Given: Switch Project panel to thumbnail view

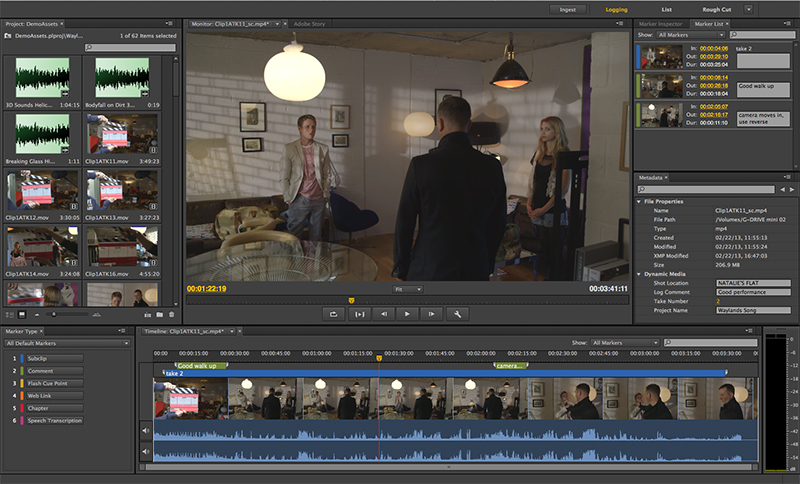Looking at the screenshot, I should [22, 314].
